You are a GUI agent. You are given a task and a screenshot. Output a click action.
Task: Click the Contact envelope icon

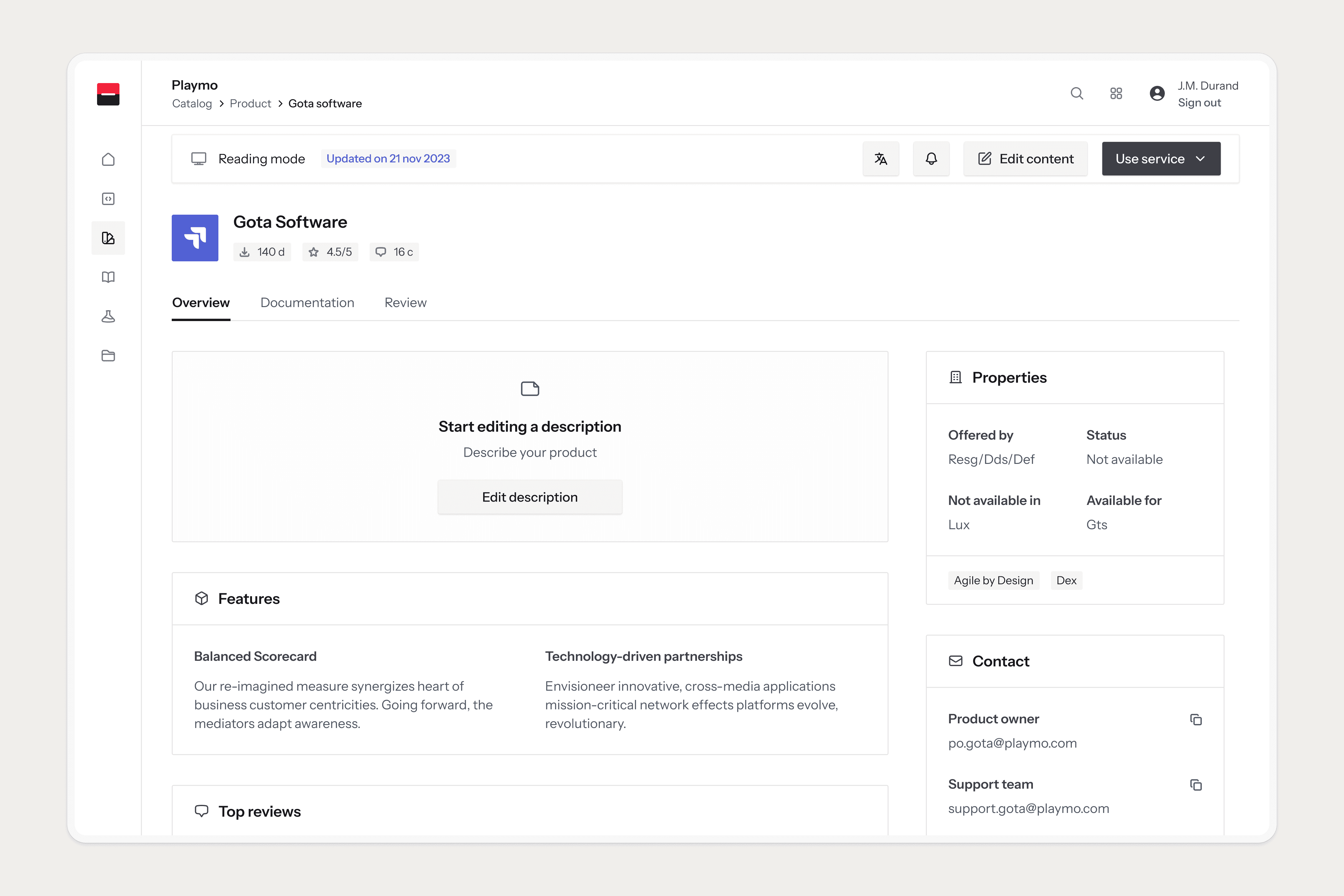click(955, 661)
